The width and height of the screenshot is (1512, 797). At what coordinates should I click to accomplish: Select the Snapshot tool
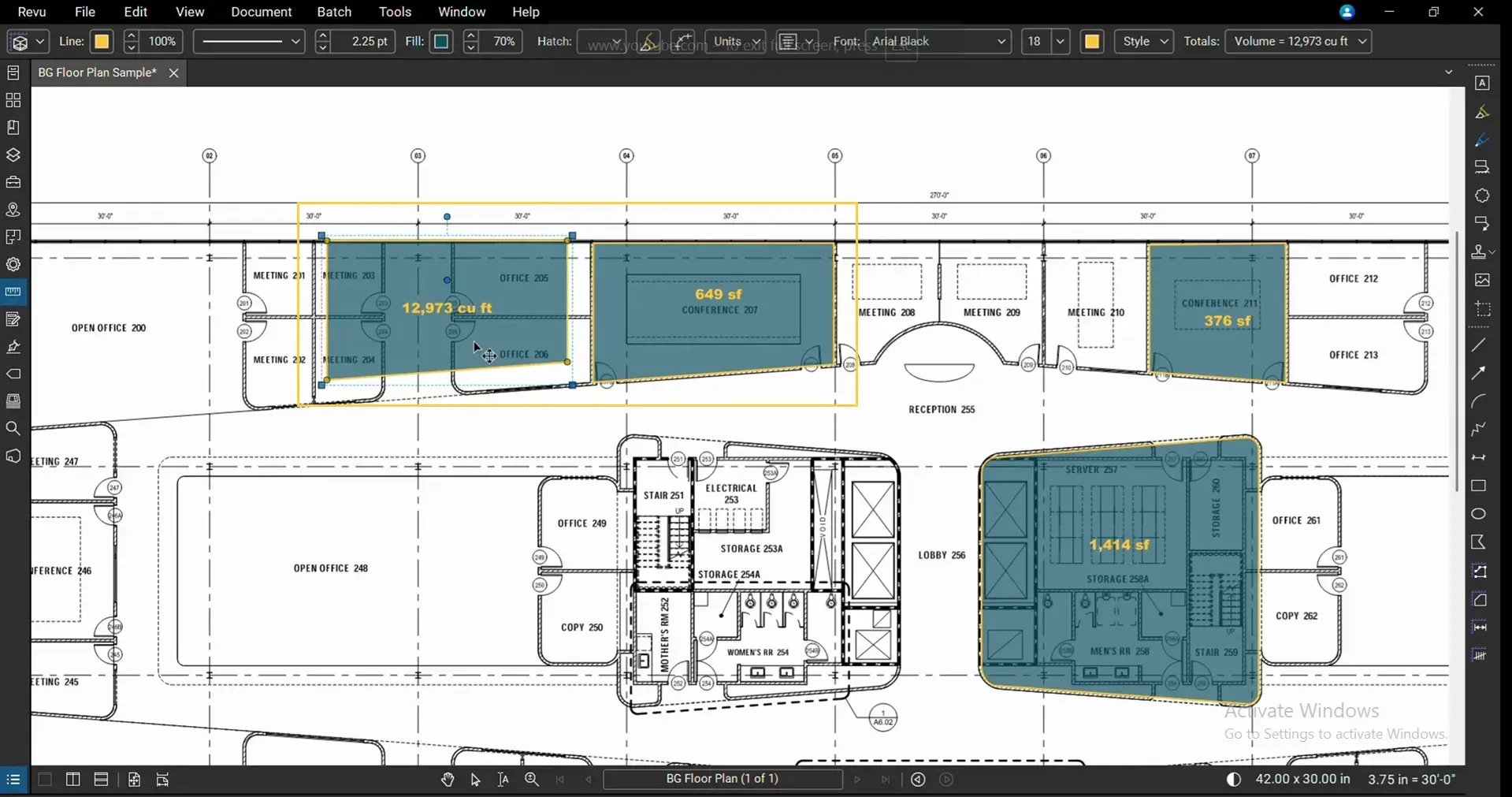[x=1482, y=309]
